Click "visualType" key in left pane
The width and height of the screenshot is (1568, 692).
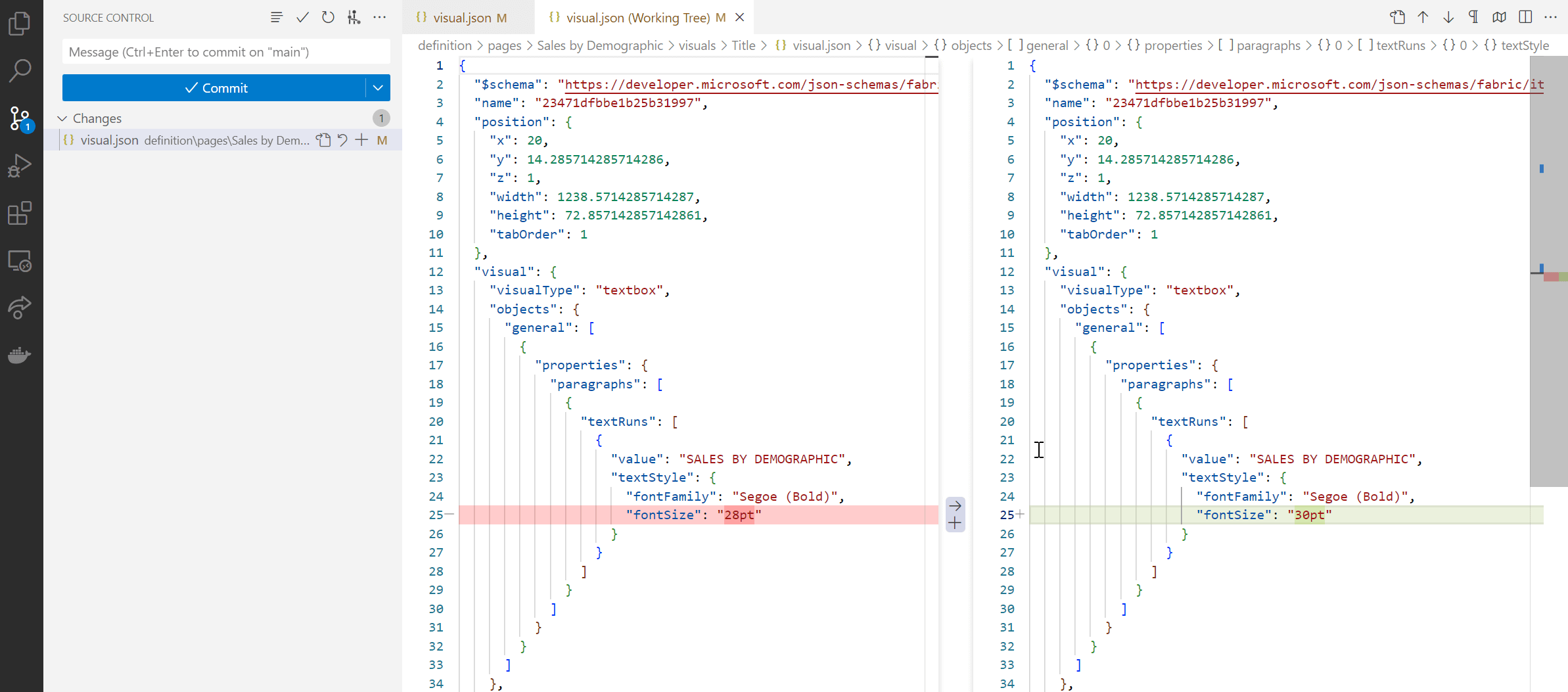[x=535, y=290]
